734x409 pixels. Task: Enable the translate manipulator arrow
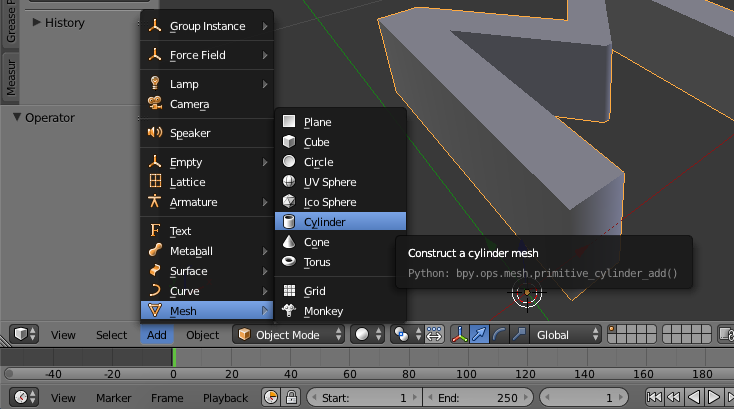click(480, 335)
